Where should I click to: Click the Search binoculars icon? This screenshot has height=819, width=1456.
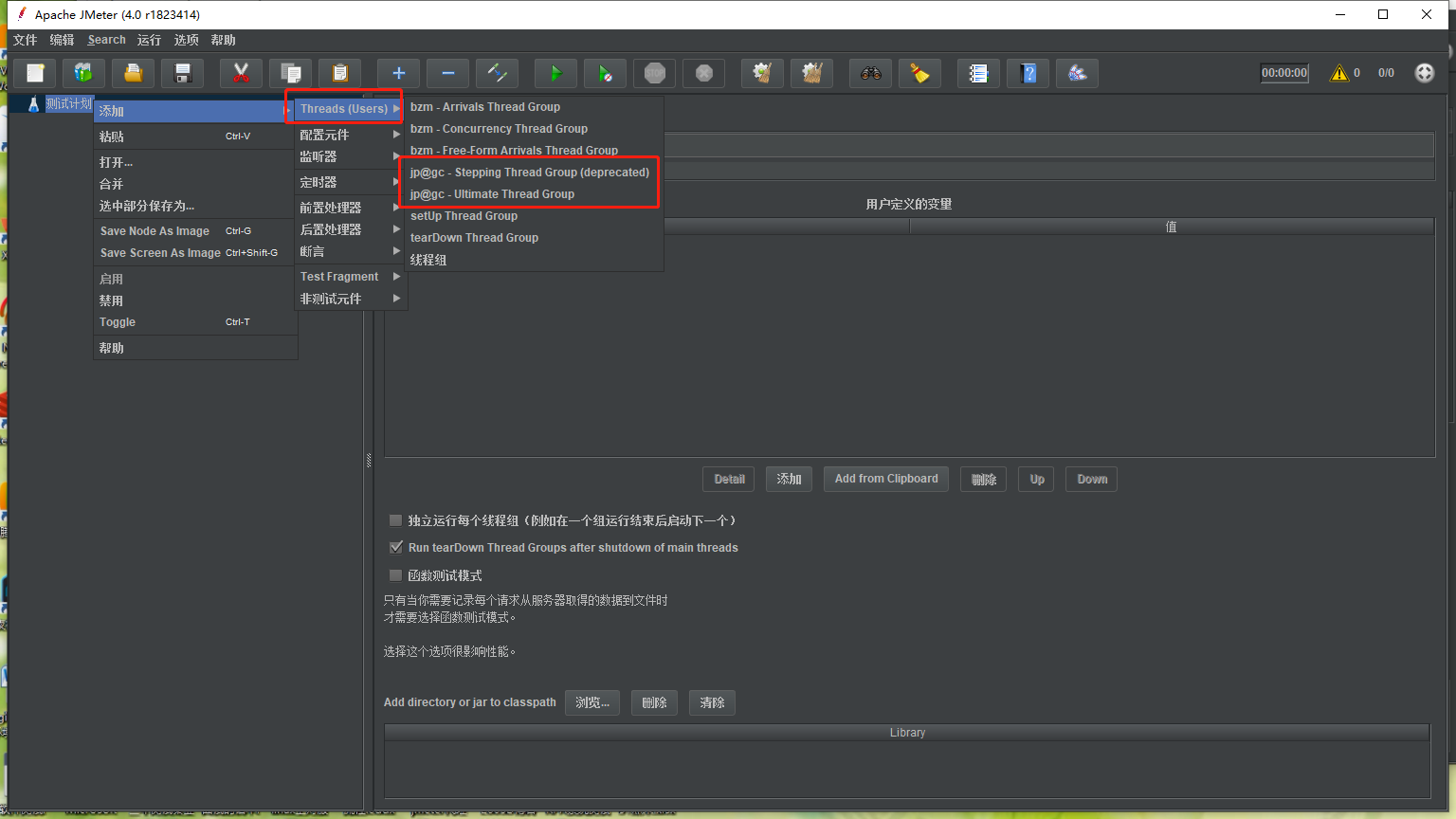pos(871,73)
